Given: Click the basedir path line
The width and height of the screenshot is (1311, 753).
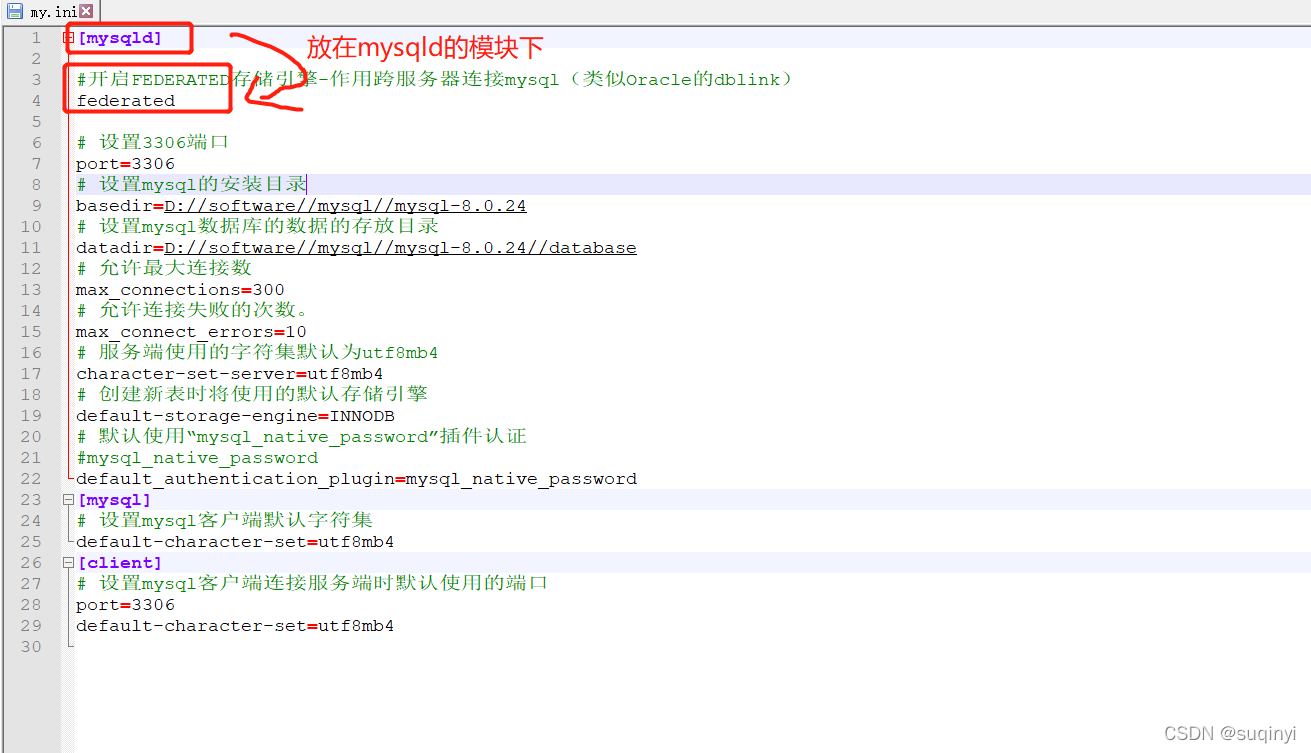Looking at the screenshot, I should [x=301, y=206].
